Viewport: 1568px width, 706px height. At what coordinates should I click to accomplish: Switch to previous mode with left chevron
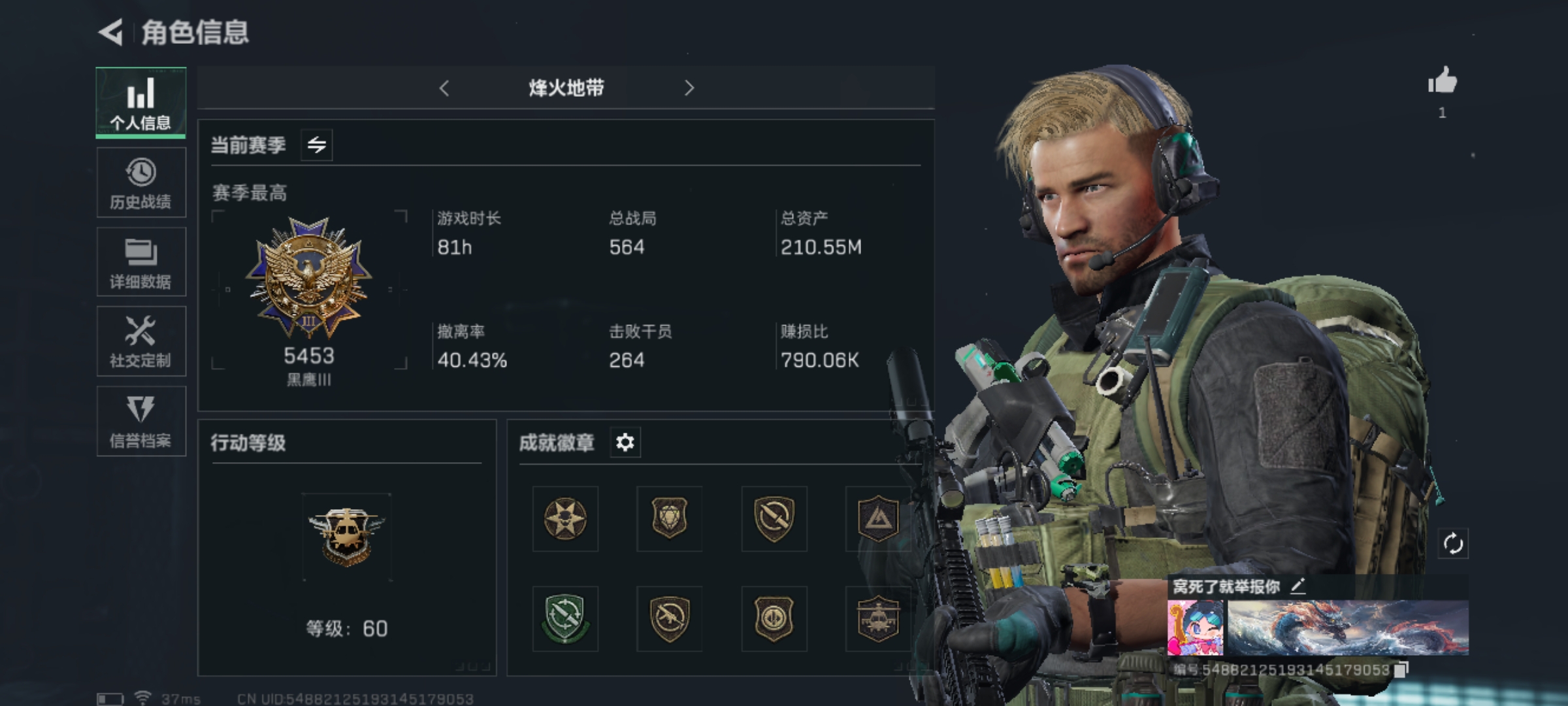[x=444, y=88]
